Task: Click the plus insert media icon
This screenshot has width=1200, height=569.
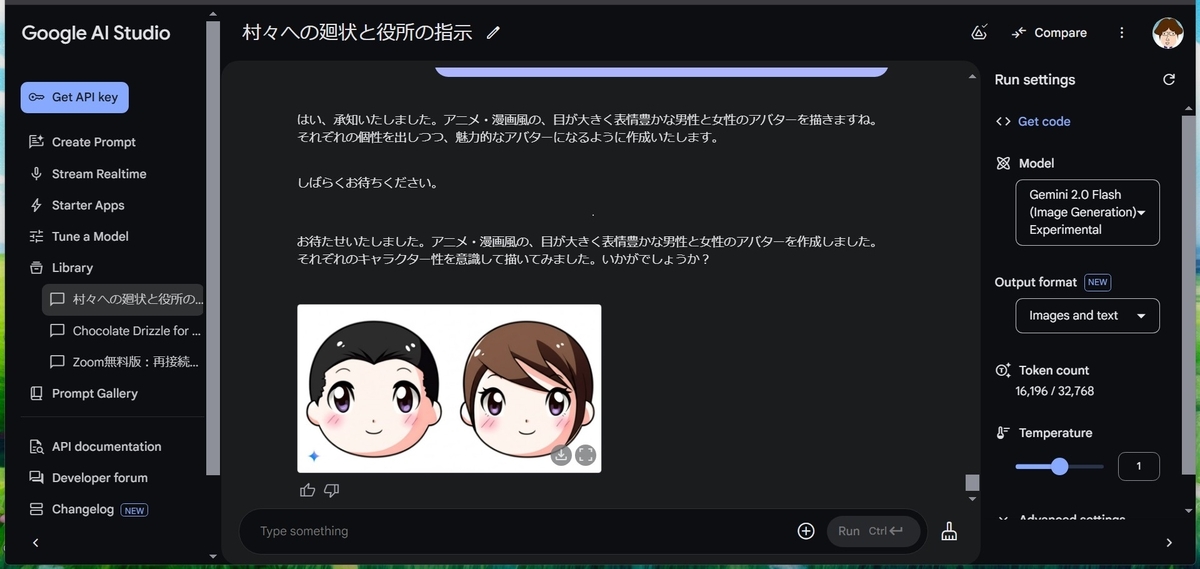Action: pos(806,531)
